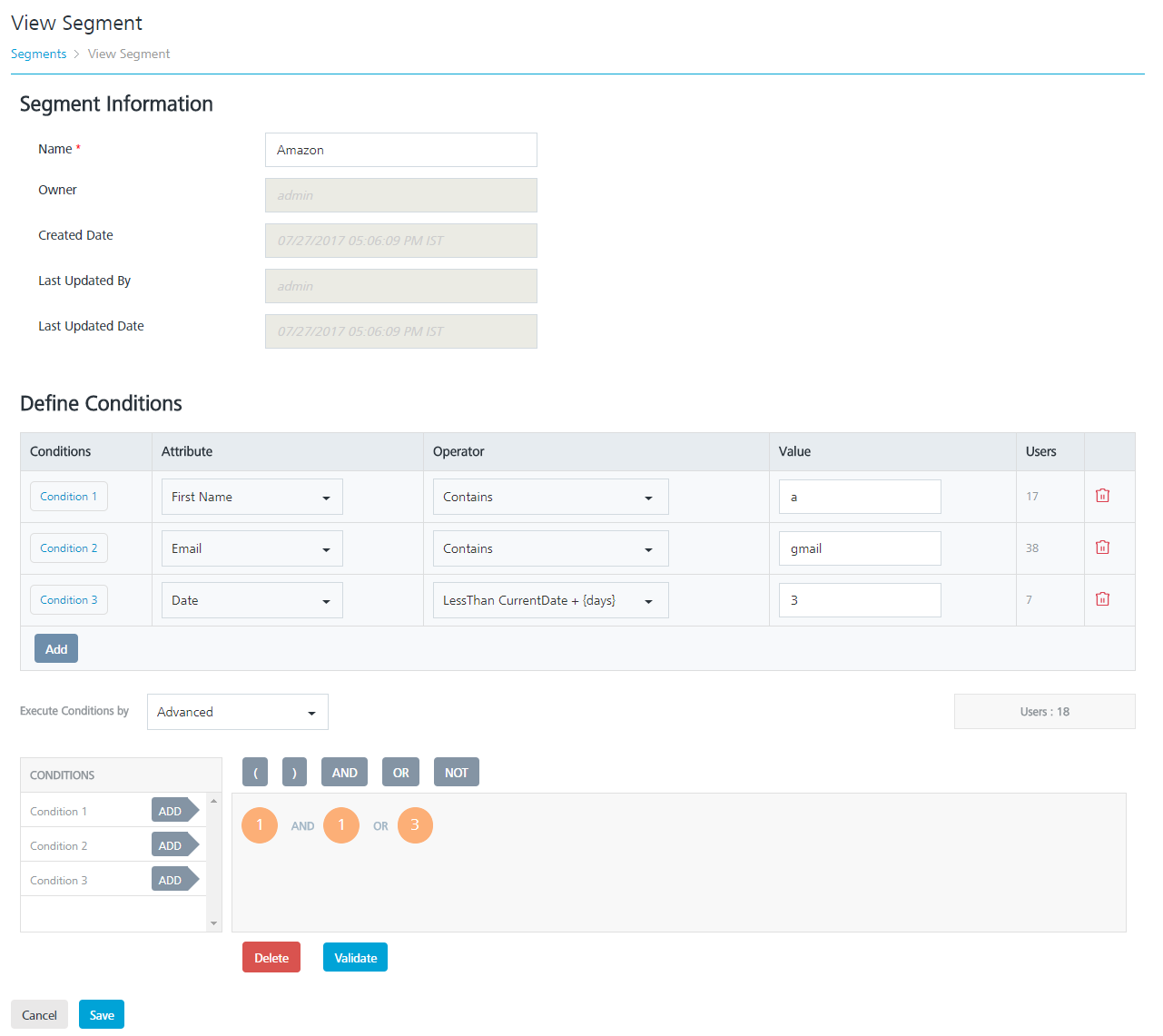Click the Name field containing Amazon
Screen dimensions: 1163x1036
[400, 149]
